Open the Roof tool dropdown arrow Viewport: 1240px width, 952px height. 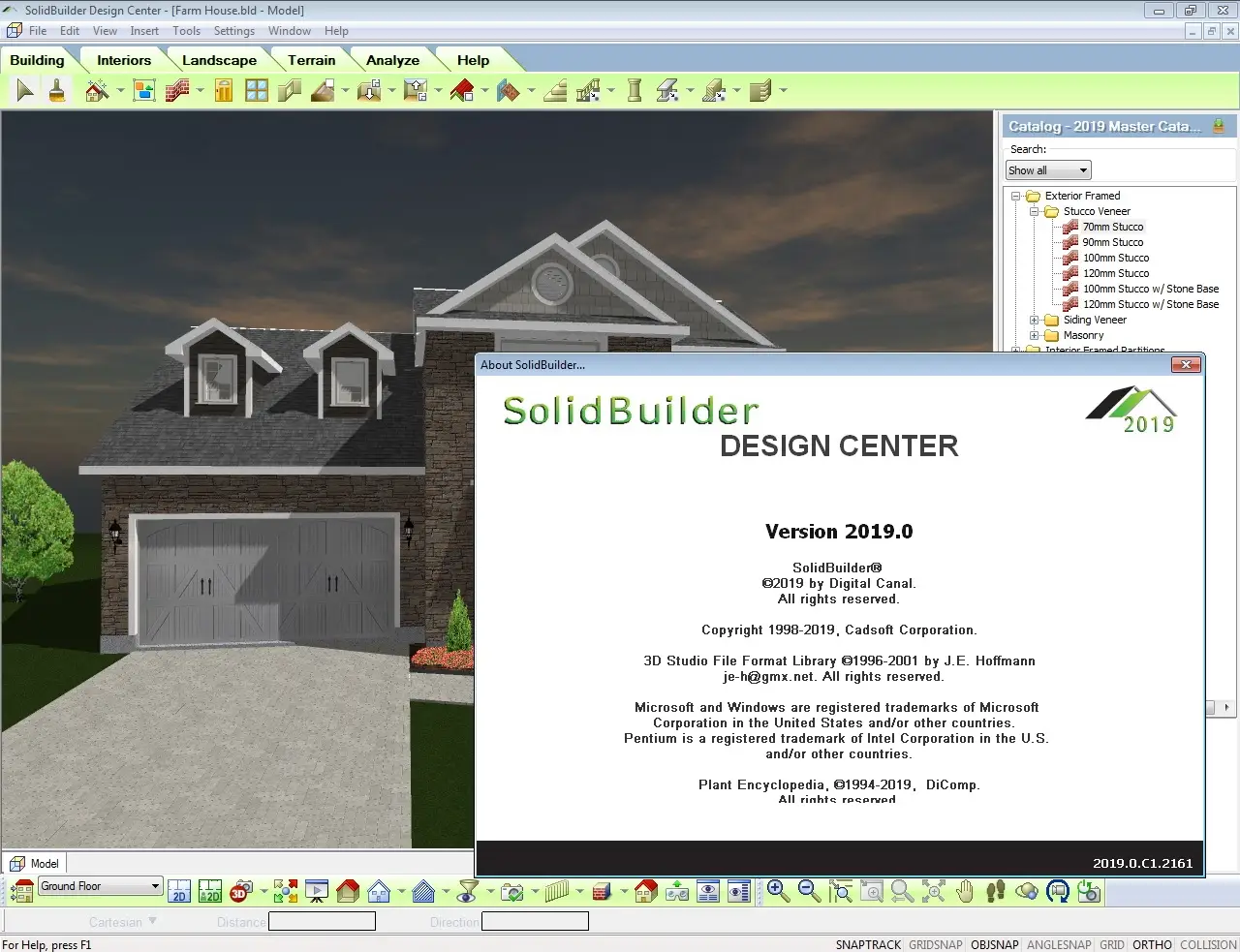pyautogui.click(x=484, y=91)
